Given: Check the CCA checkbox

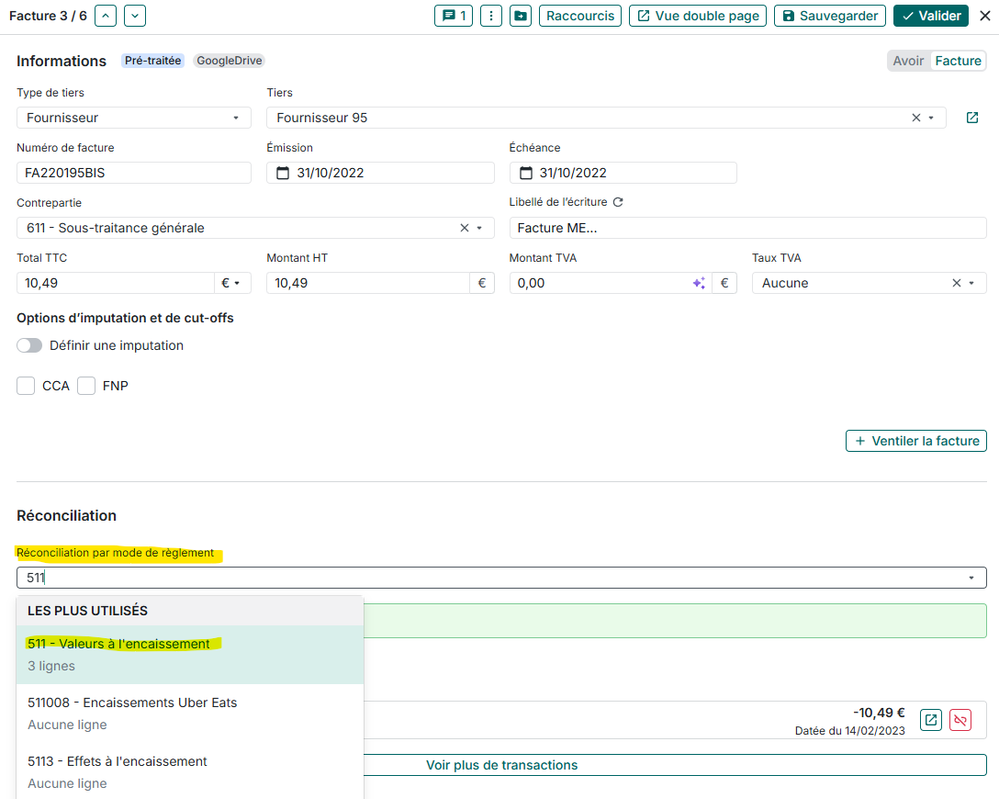Looking at the screenshot, I should (x=26, y=386).
